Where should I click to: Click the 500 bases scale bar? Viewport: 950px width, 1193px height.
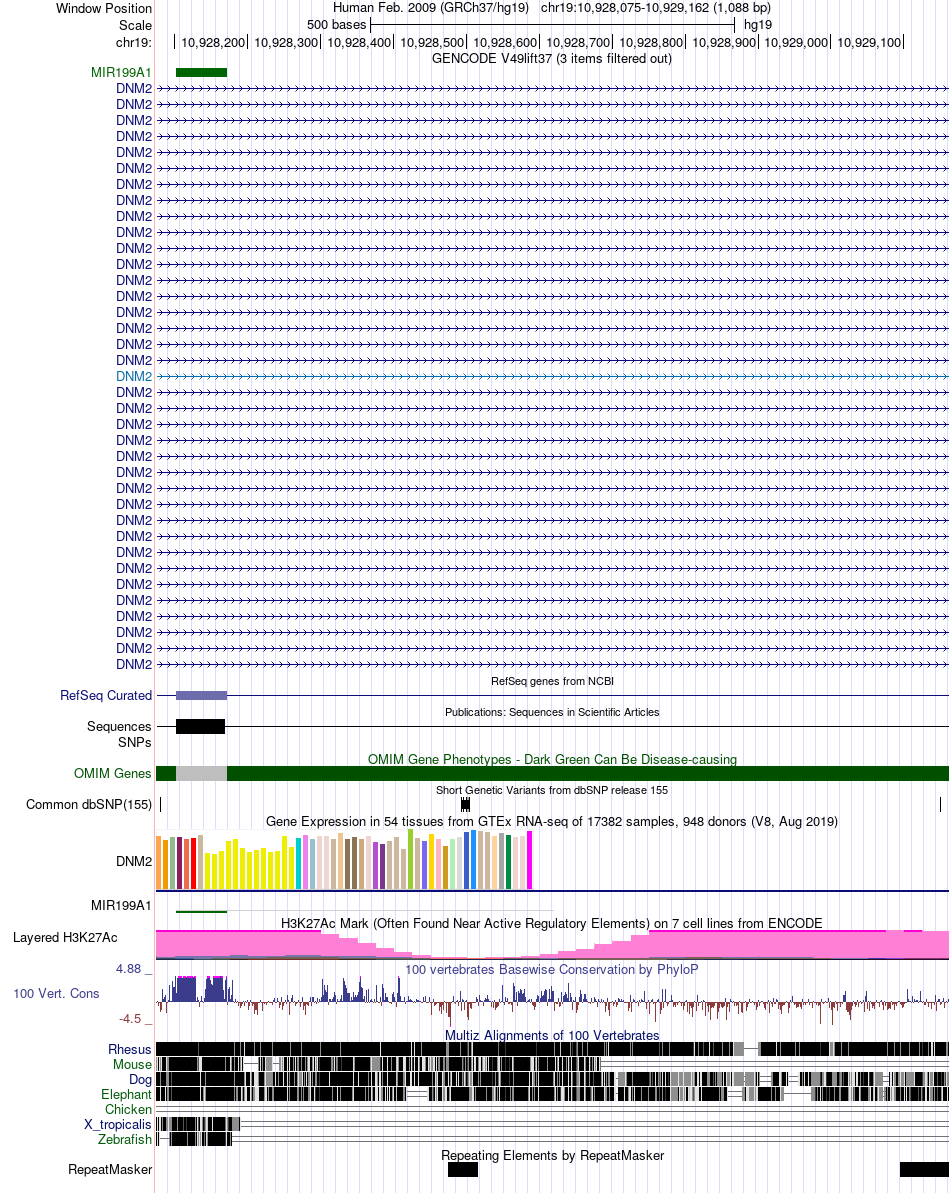pyautogui.click(x=552, y=25)
